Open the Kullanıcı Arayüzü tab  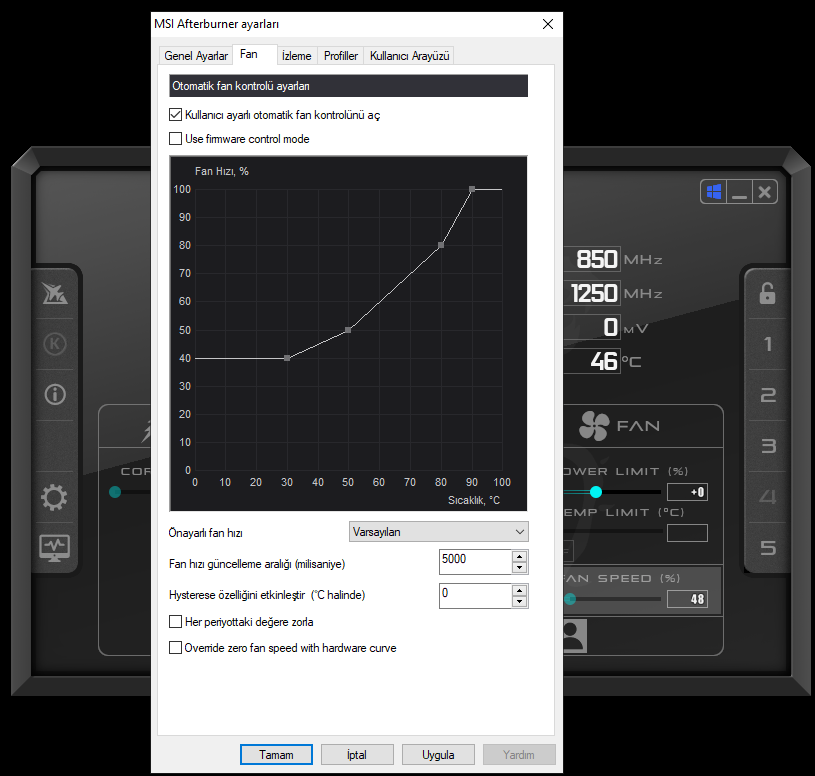[410, 56]
